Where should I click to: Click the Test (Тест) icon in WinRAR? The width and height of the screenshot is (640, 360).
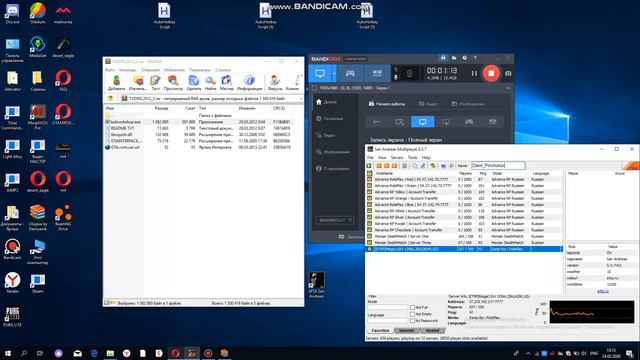tap(155, 82)
